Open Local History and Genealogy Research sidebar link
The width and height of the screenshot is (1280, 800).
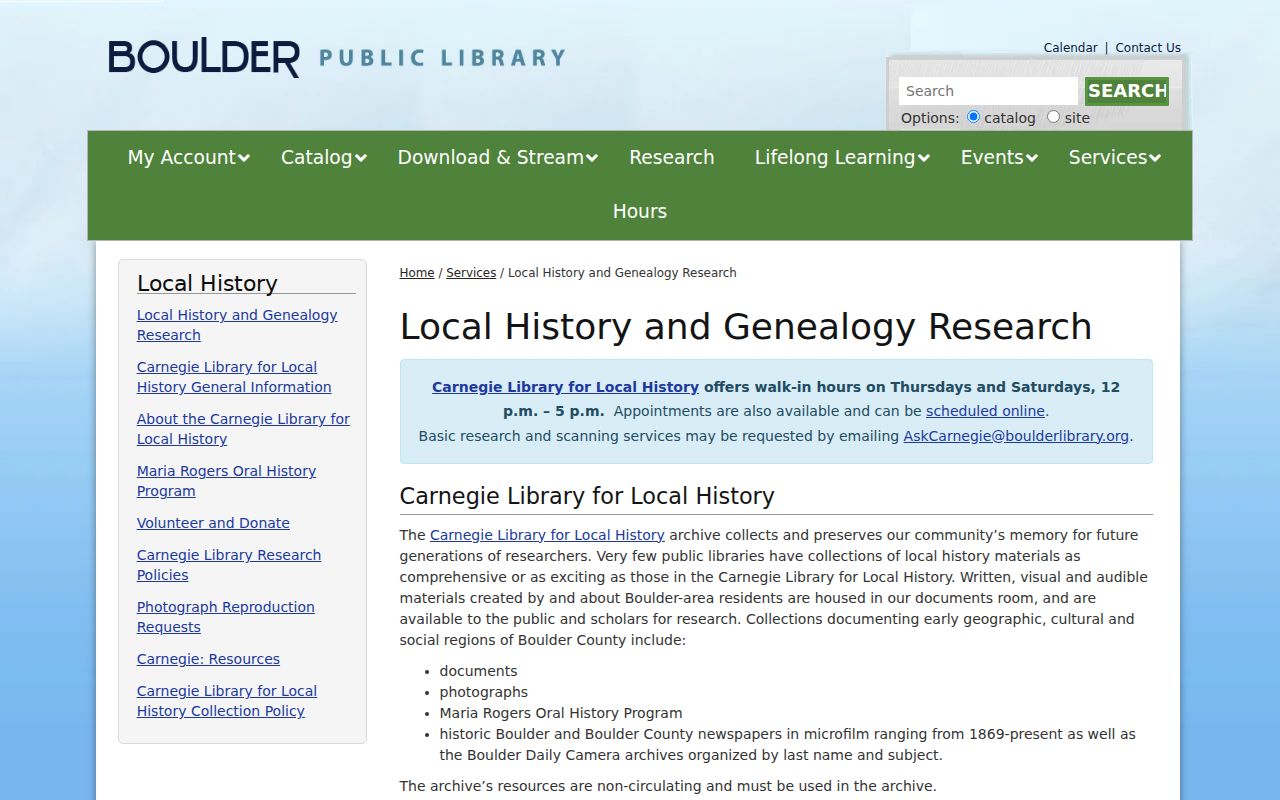tap(237, 325)
